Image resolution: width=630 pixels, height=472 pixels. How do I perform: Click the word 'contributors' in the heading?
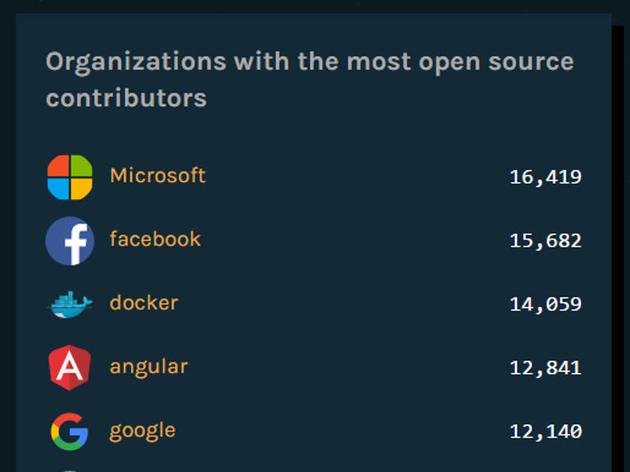point(126,98)
